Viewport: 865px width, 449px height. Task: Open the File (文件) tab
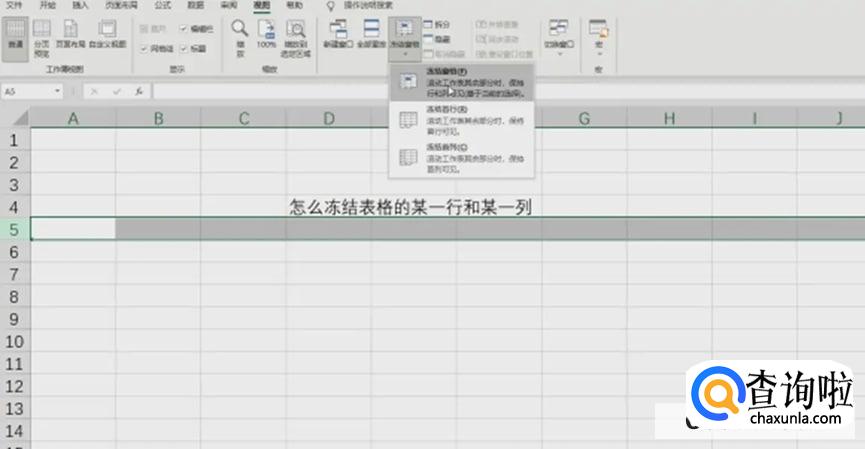pos(14,5)
